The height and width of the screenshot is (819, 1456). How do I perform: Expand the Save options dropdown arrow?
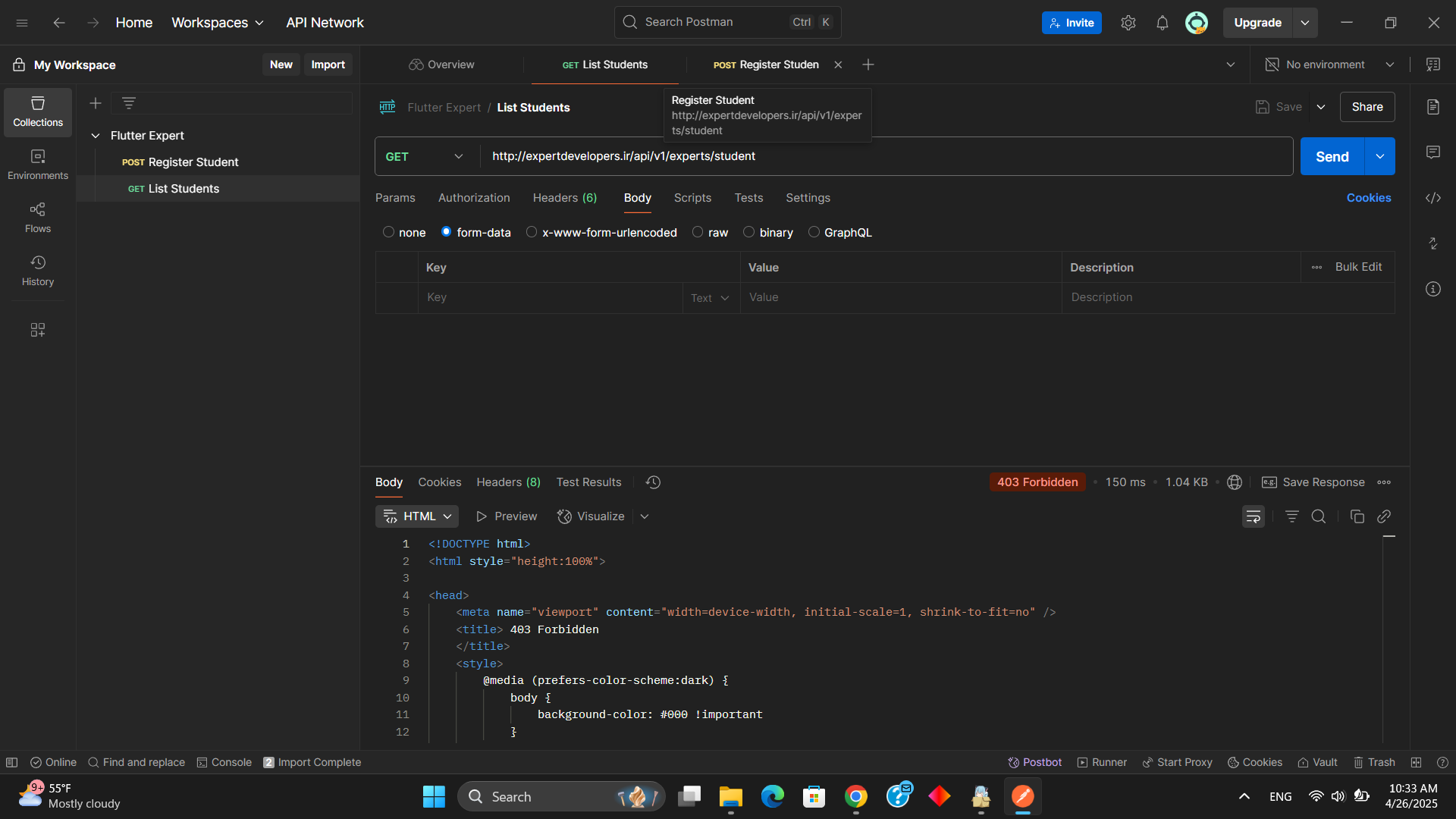coord(1321,107)
